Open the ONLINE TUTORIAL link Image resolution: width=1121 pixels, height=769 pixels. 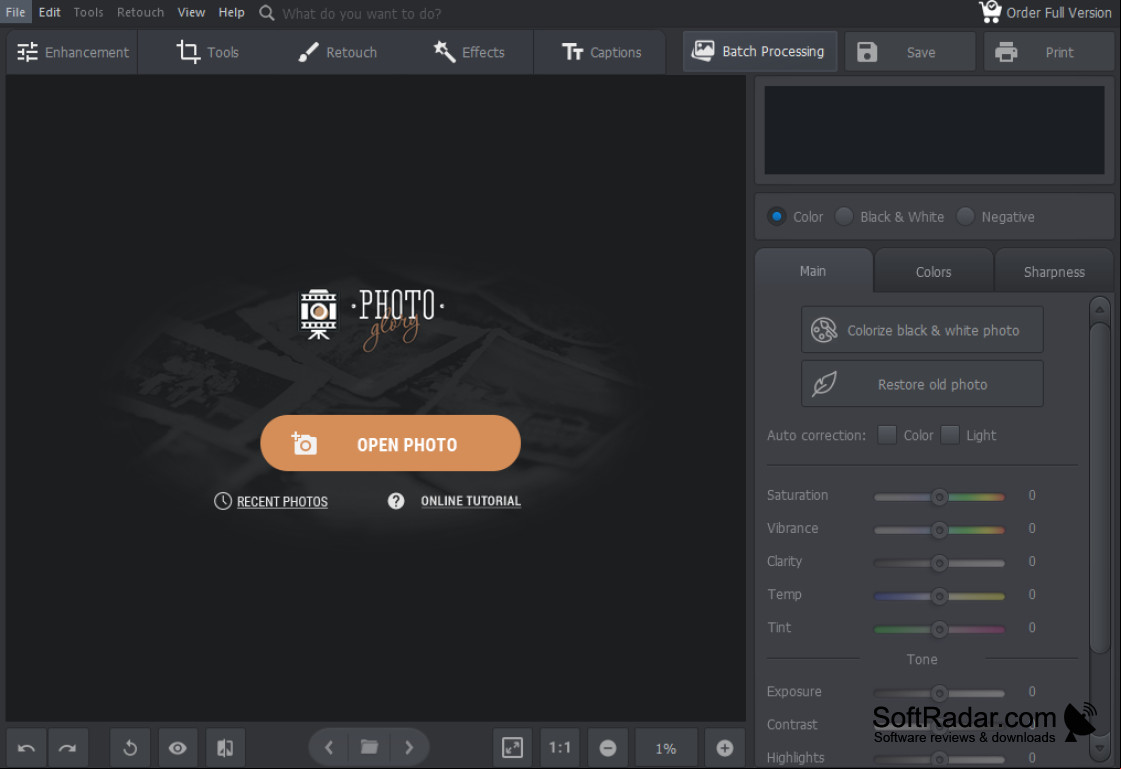(470, 501)
